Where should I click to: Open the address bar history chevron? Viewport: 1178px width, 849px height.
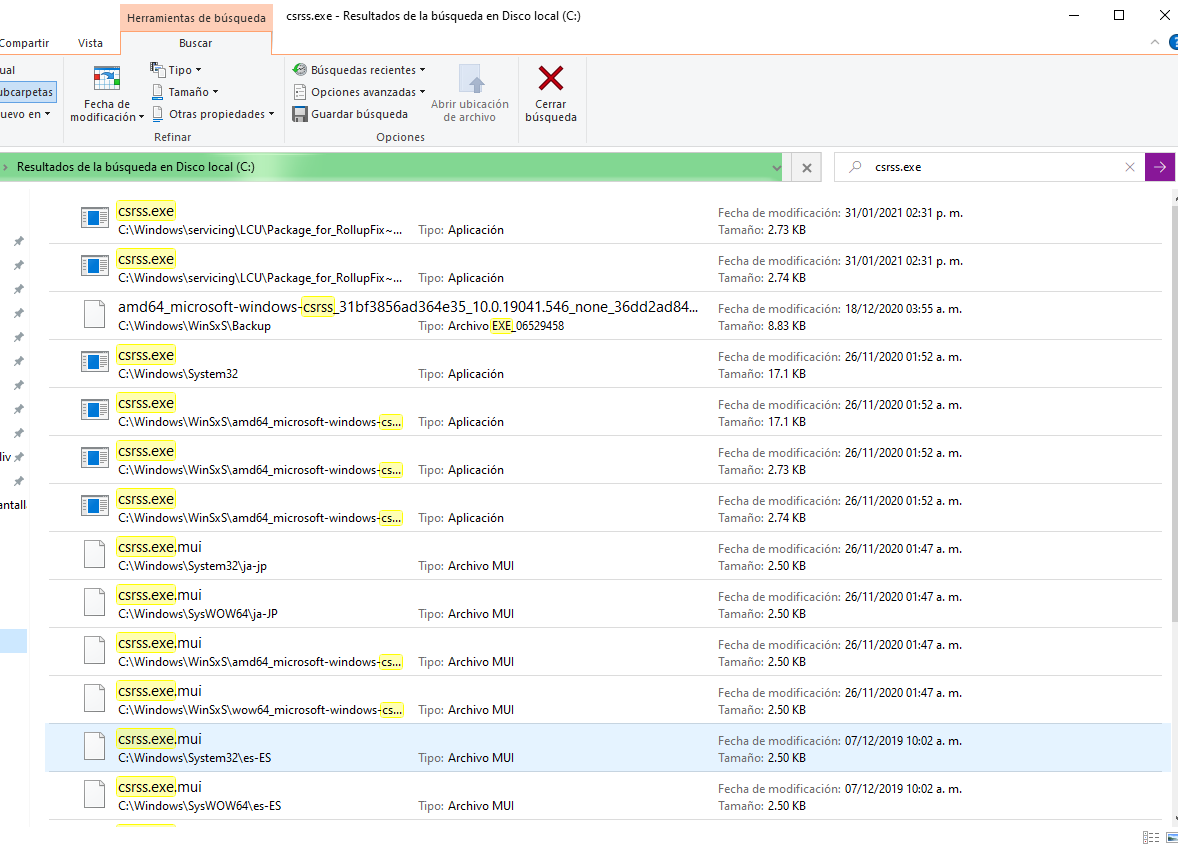(x=776, y=168)
